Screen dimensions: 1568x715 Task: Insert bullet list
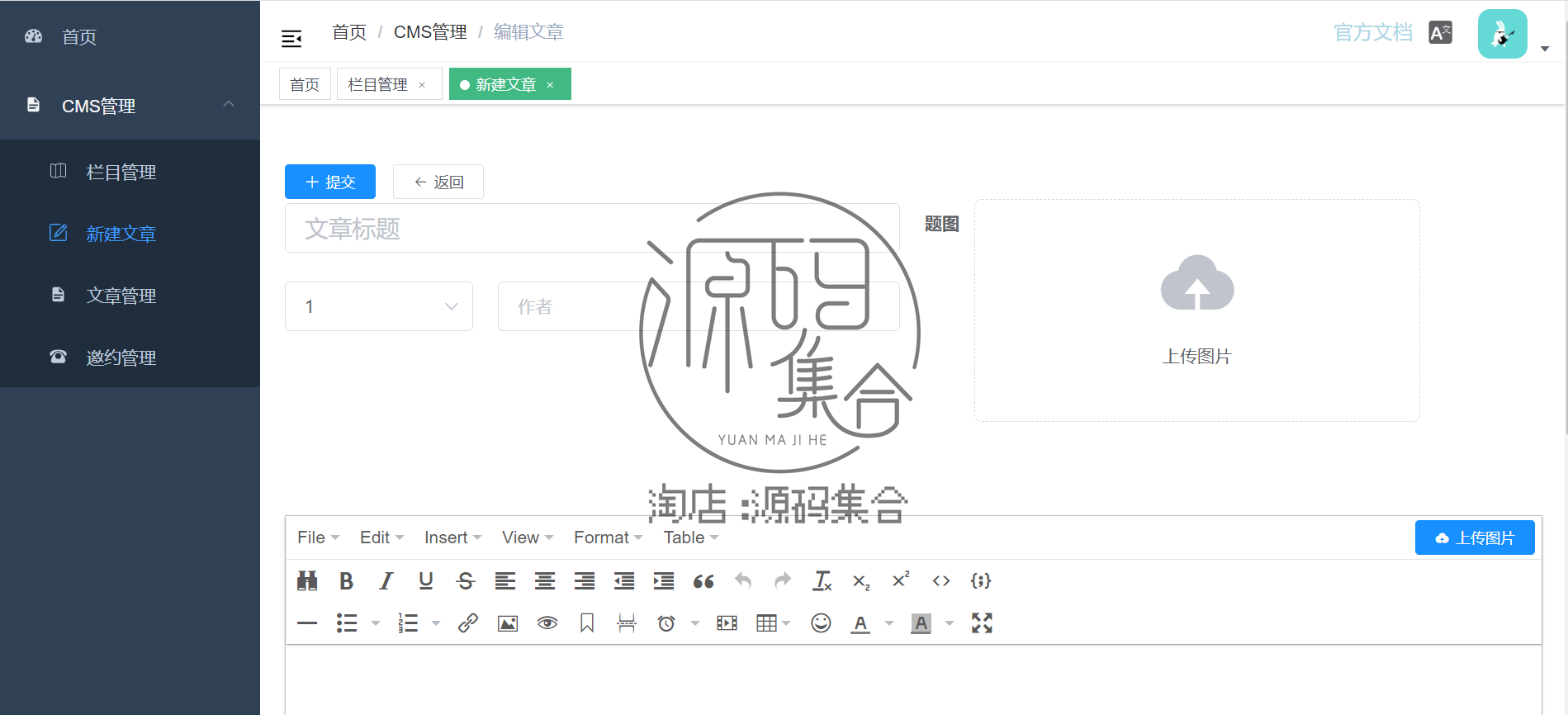click(x=347, y=623)
